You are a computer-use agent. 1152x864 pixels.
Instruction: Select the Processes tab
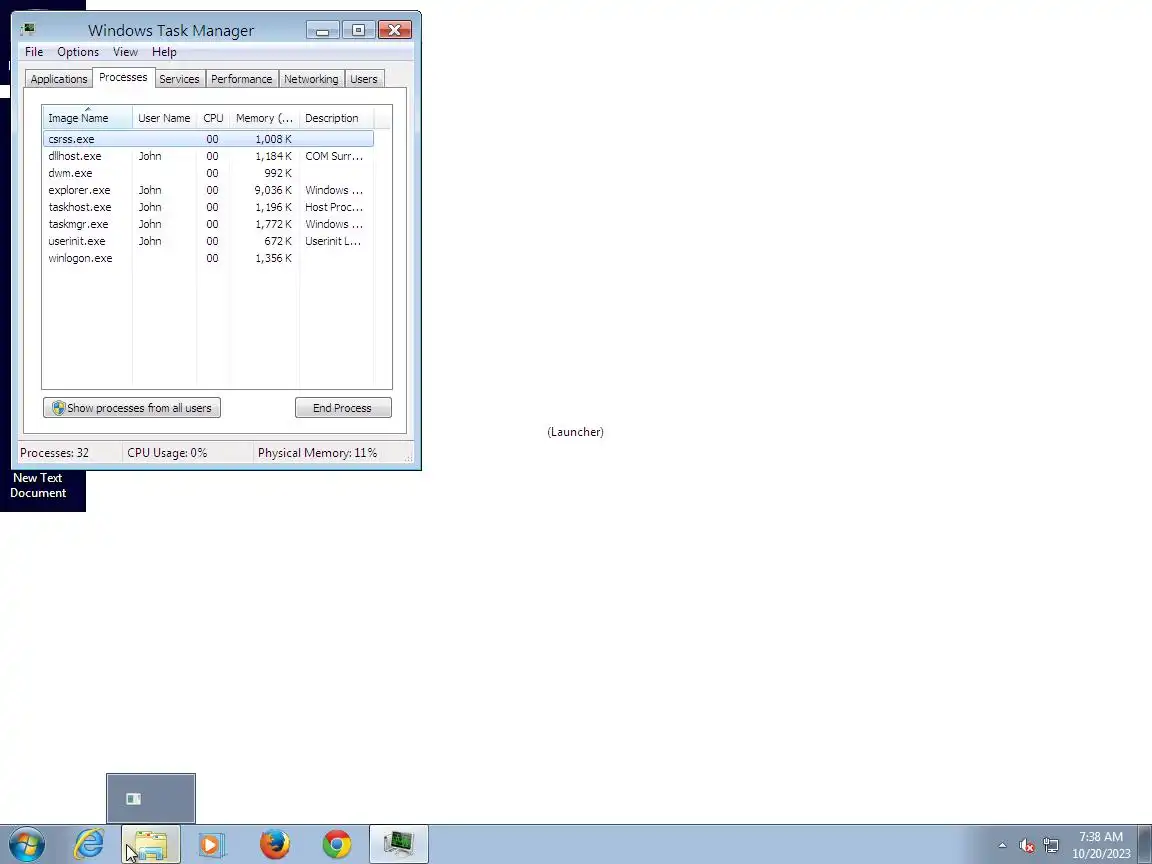coord(123,77)
